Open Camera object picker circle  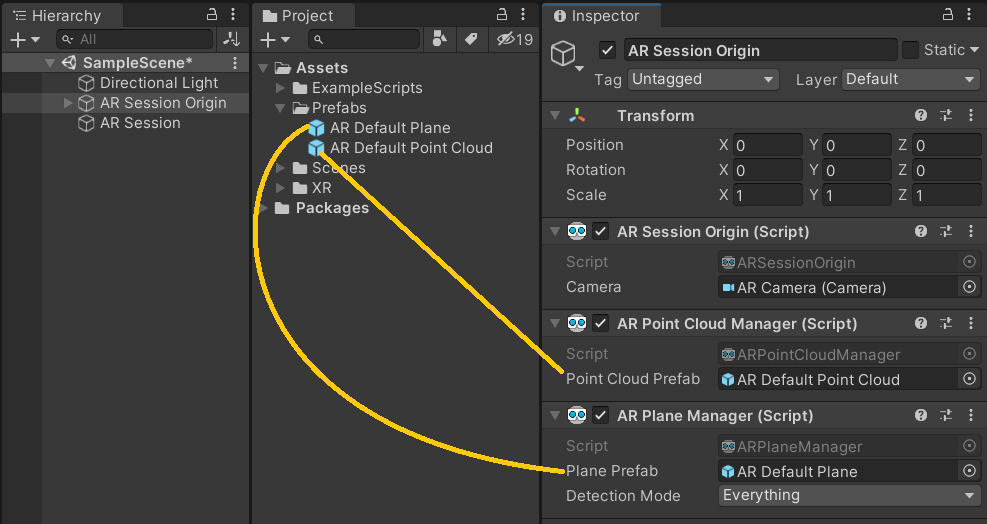[x=969, y=287]
